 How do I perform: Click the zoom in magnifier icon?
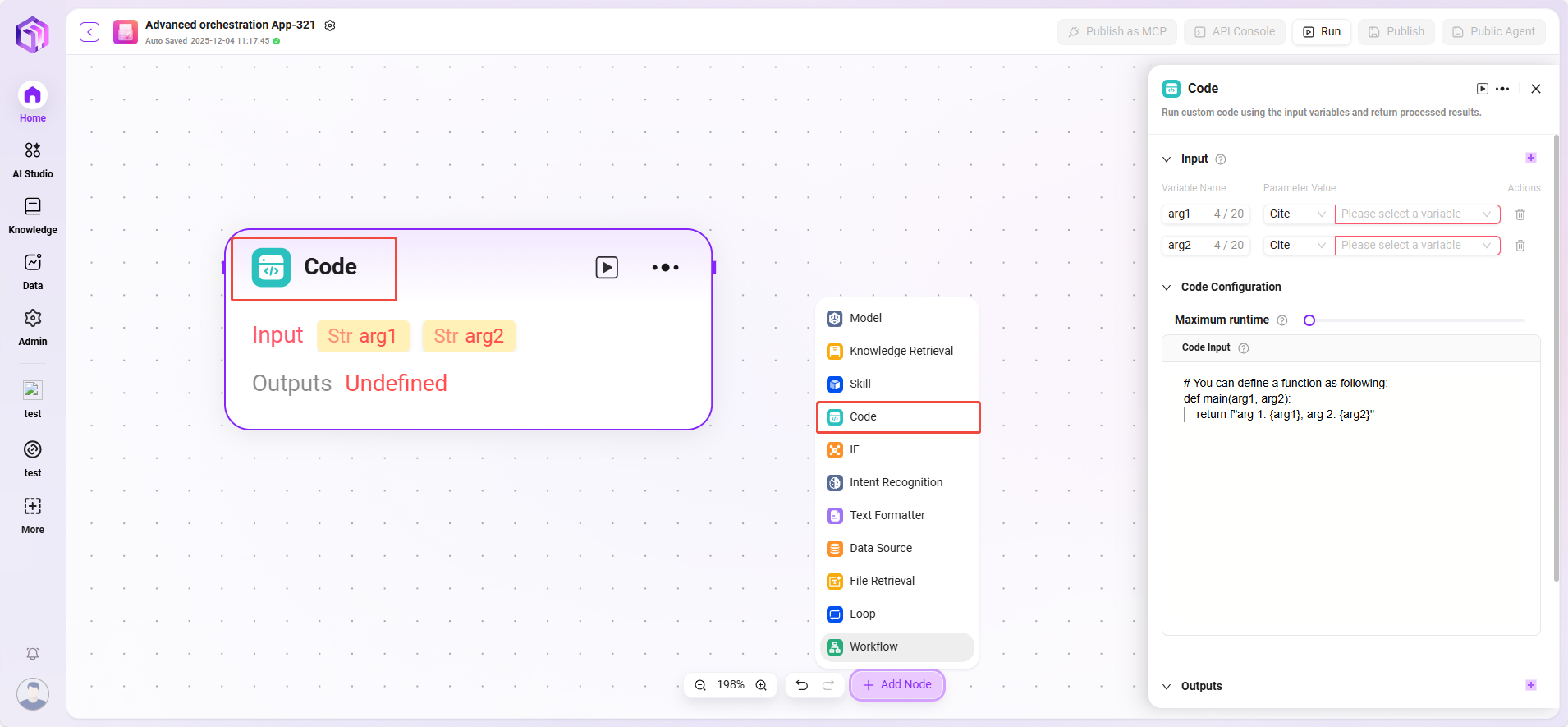click(761, 685)
